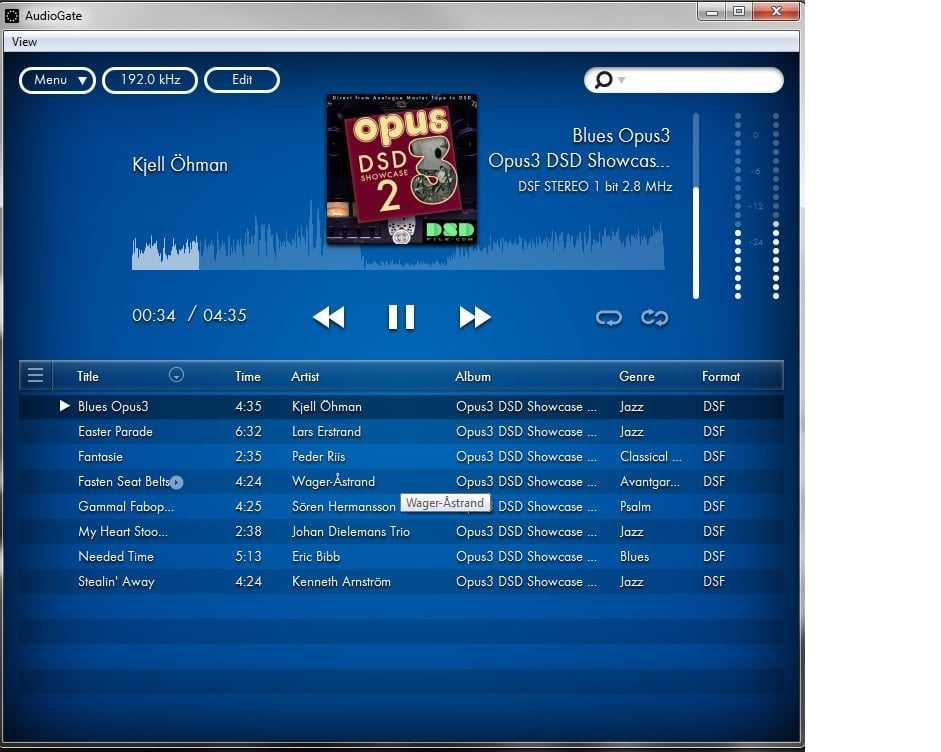Sort the playlist by Album column

pyautogui.click(x=473, y=376)
